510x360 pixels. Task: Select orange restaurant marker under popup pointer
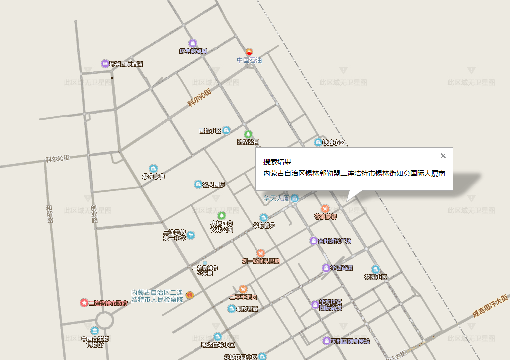[x=325, y=209]
